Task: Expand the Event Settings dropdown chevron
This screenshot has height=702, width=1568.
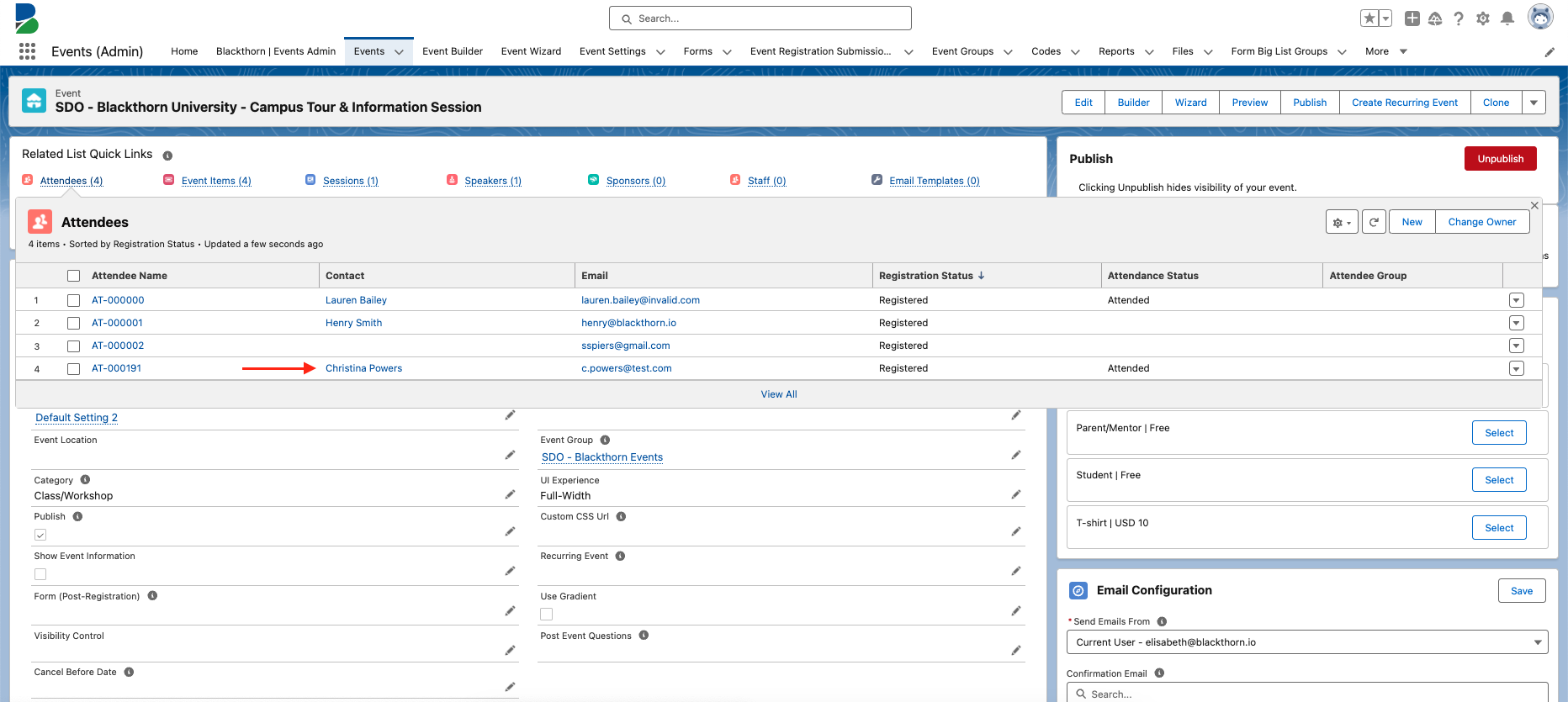Action: tap(660, 52)
